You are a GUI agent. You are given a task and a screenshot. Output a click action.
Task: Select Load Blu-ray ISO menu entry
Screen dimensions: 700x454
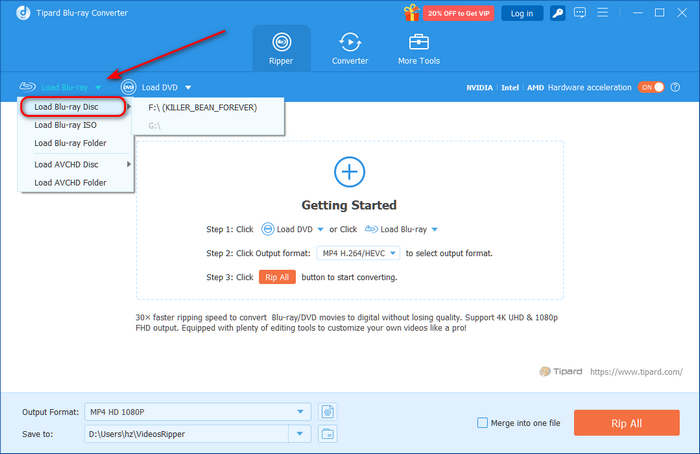76,125
